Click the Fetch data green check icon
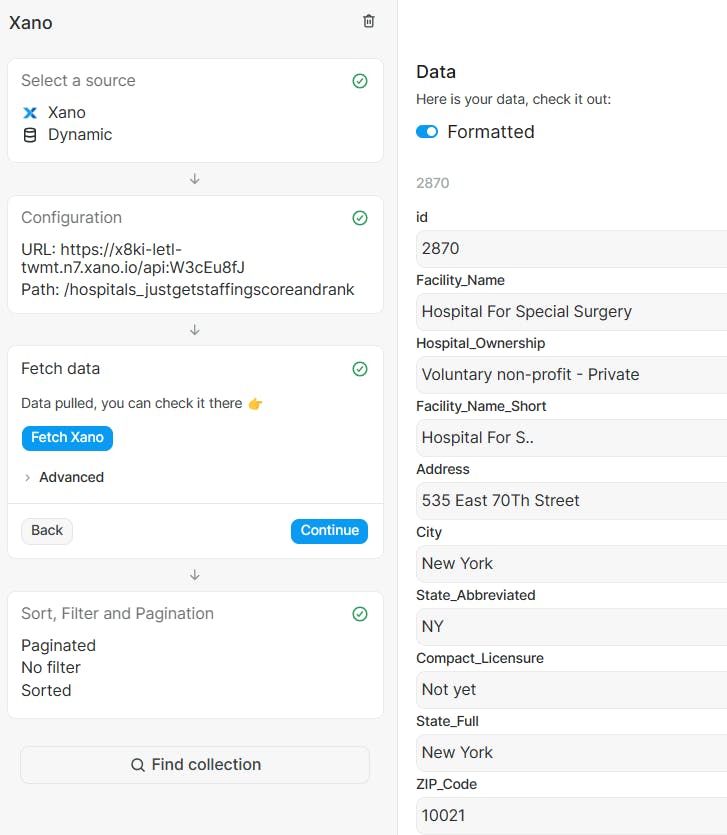 point(360,369)
